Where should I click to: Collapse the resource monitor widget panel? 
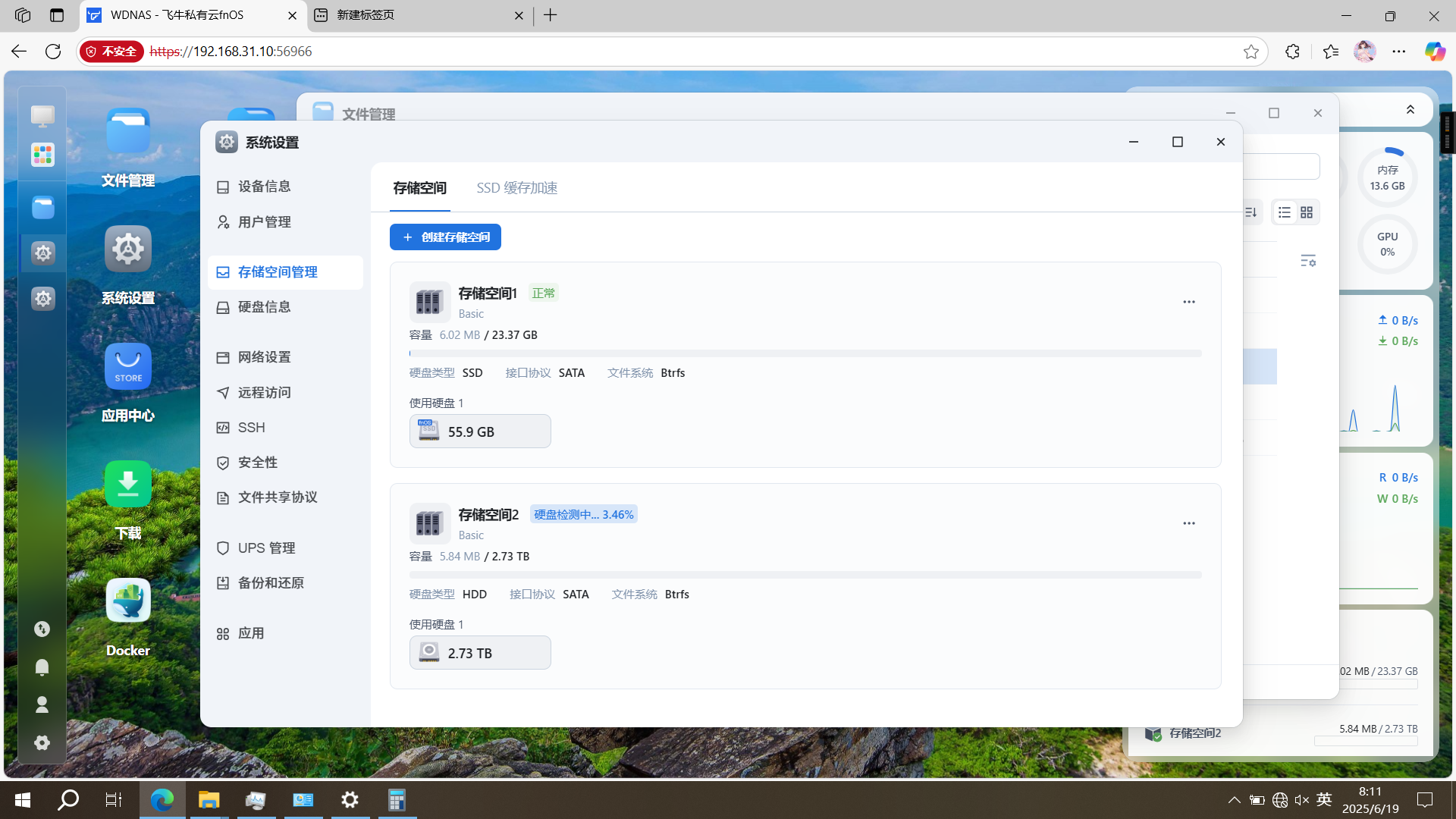[x=1410, y=110]
